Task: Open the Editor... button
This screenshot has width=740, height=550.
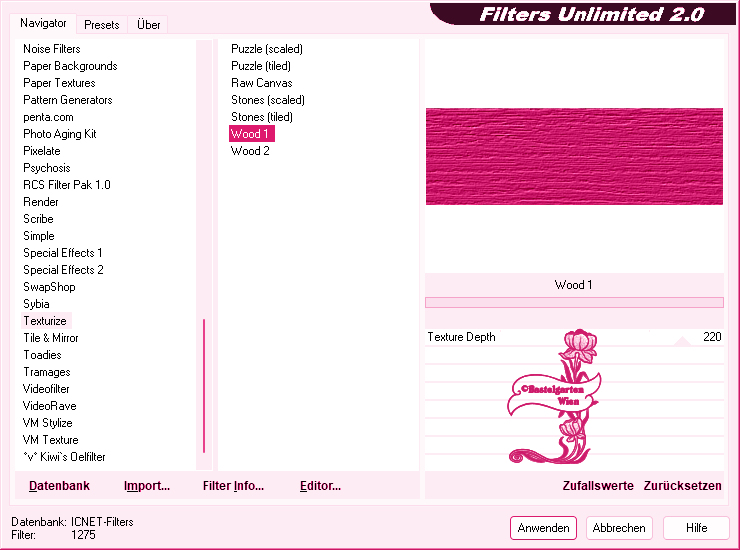Action: [x=320, y=486]
